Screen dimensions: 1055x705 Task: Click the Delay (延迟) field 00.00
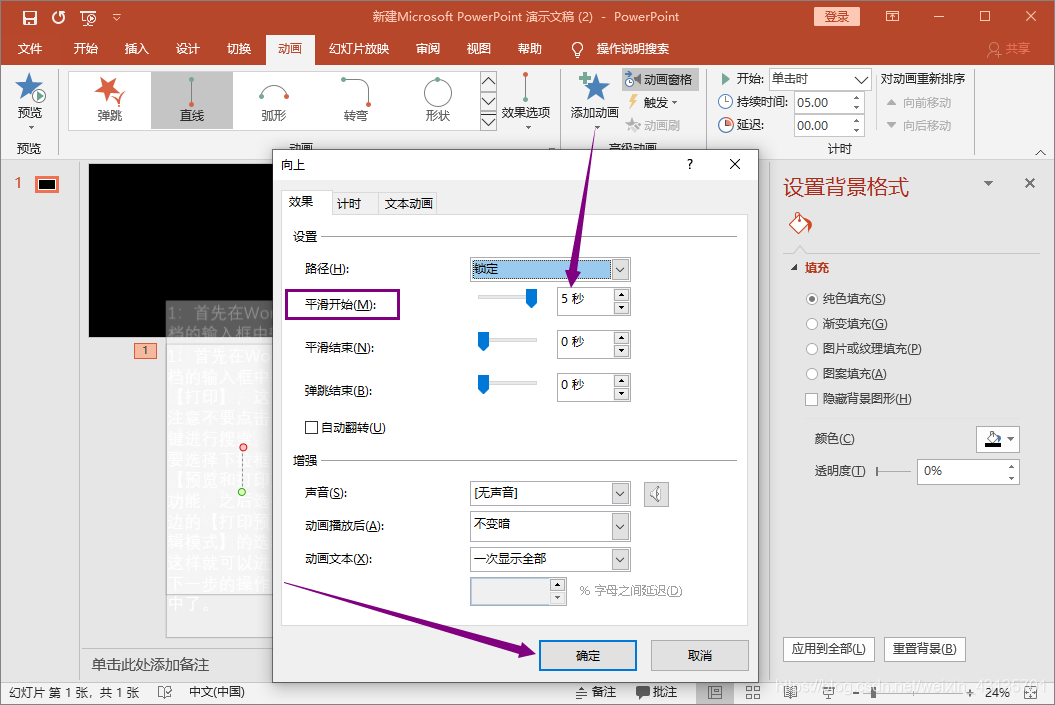coord(829,126)
